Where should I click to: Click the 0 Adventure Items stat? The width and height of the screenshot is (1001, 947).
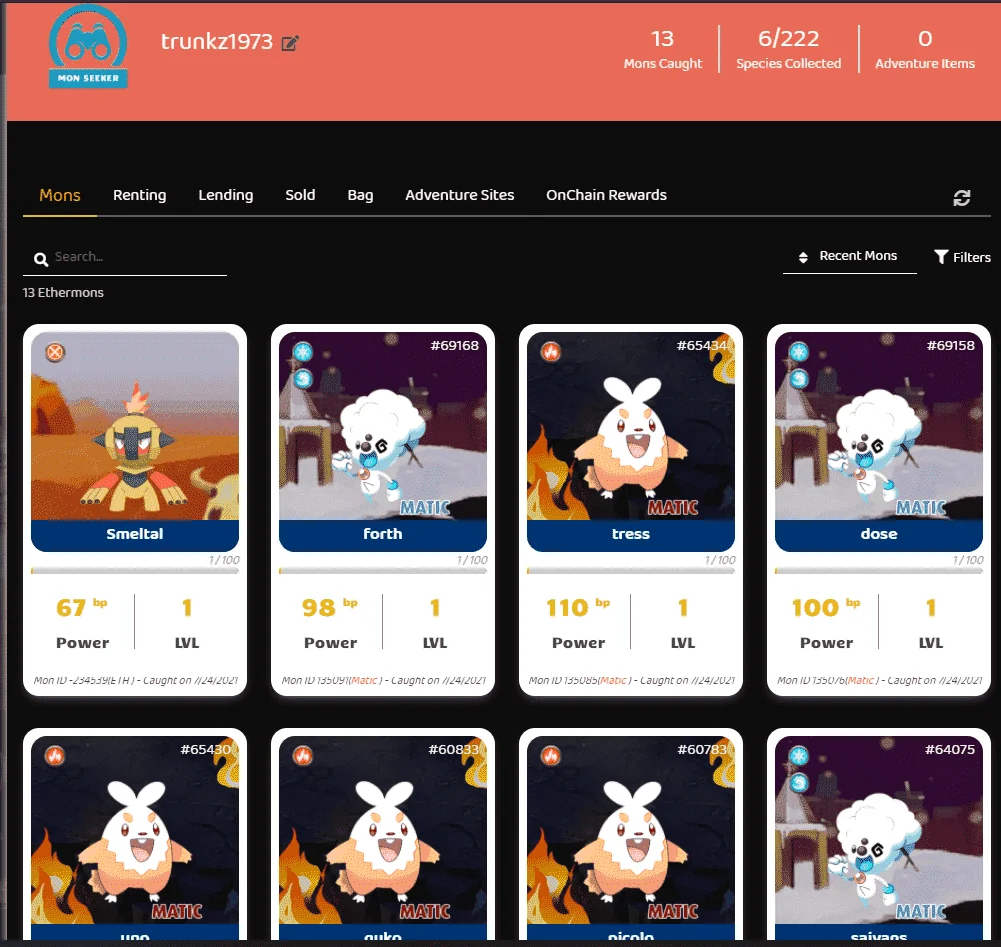tap(925, 49)
